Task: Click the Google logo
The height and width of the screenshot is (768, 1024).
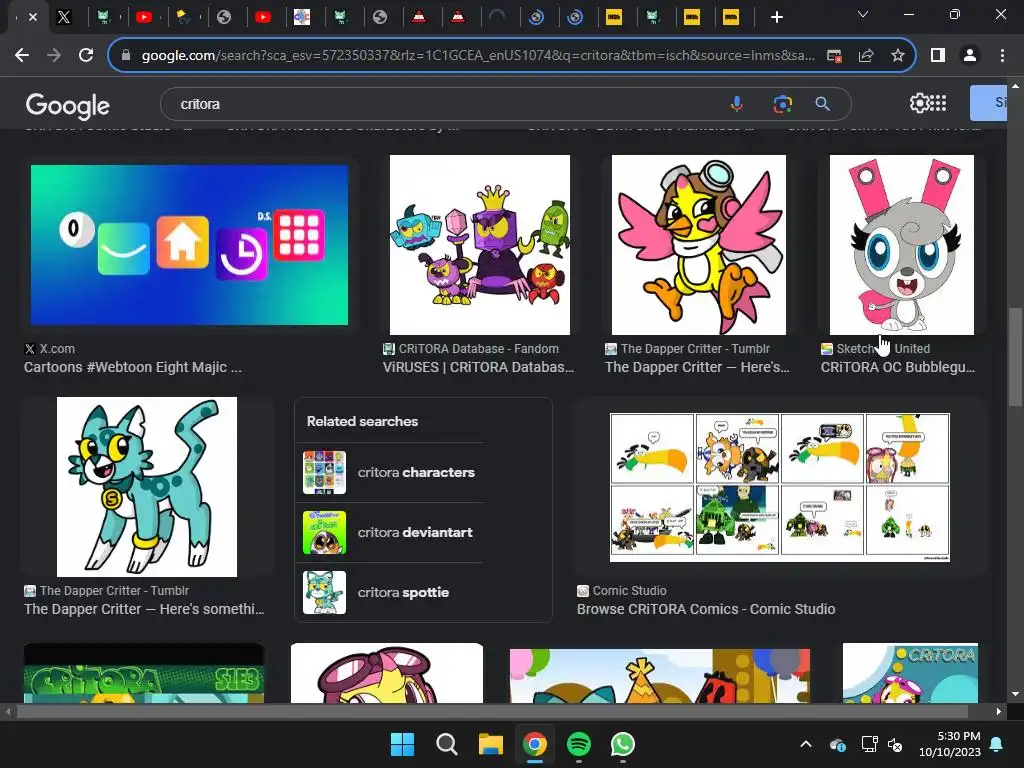Action: (x=67, y=105)
